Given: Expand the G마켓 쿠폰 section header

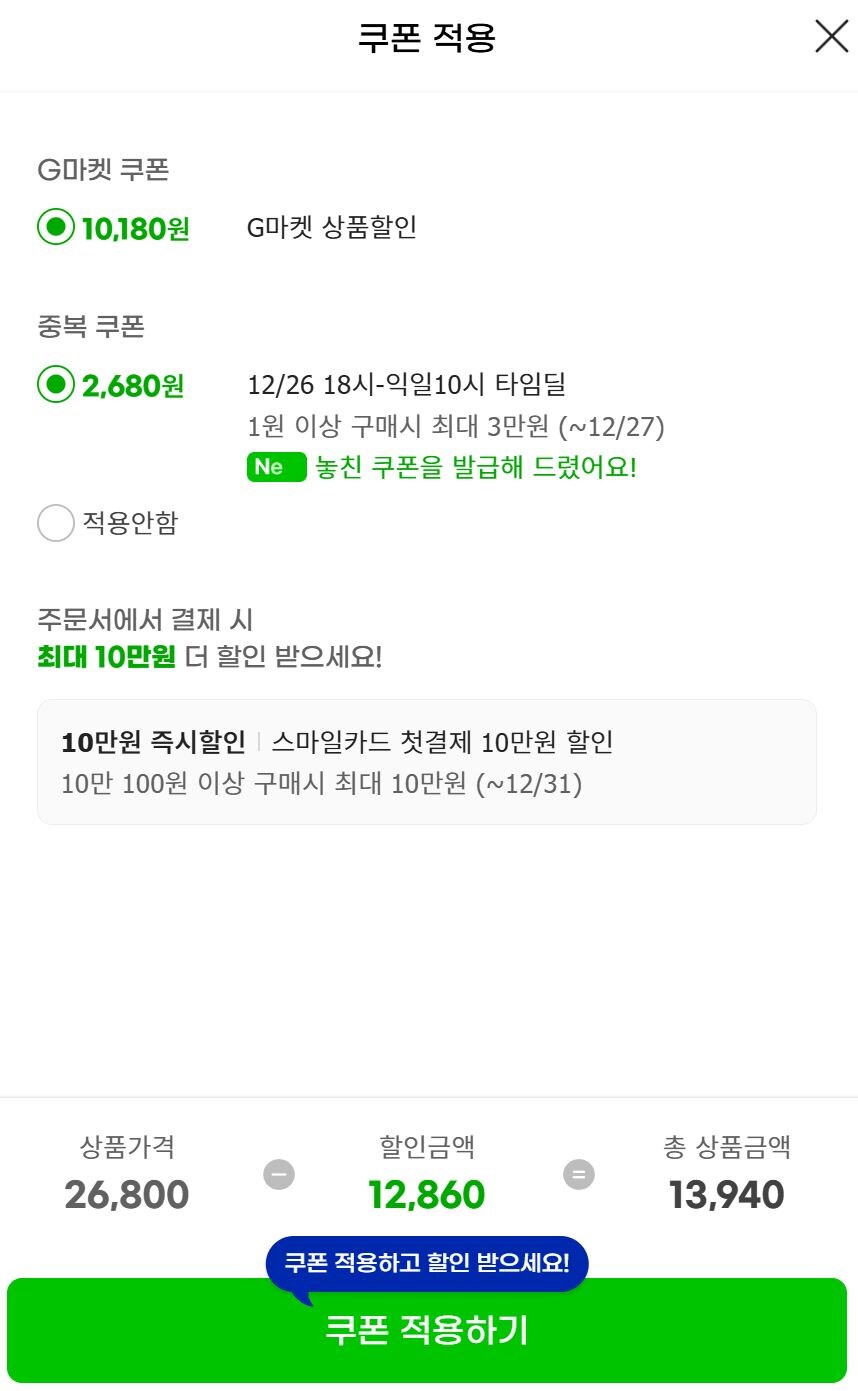Looking at the screenshot, I should (x=105, y=170).
